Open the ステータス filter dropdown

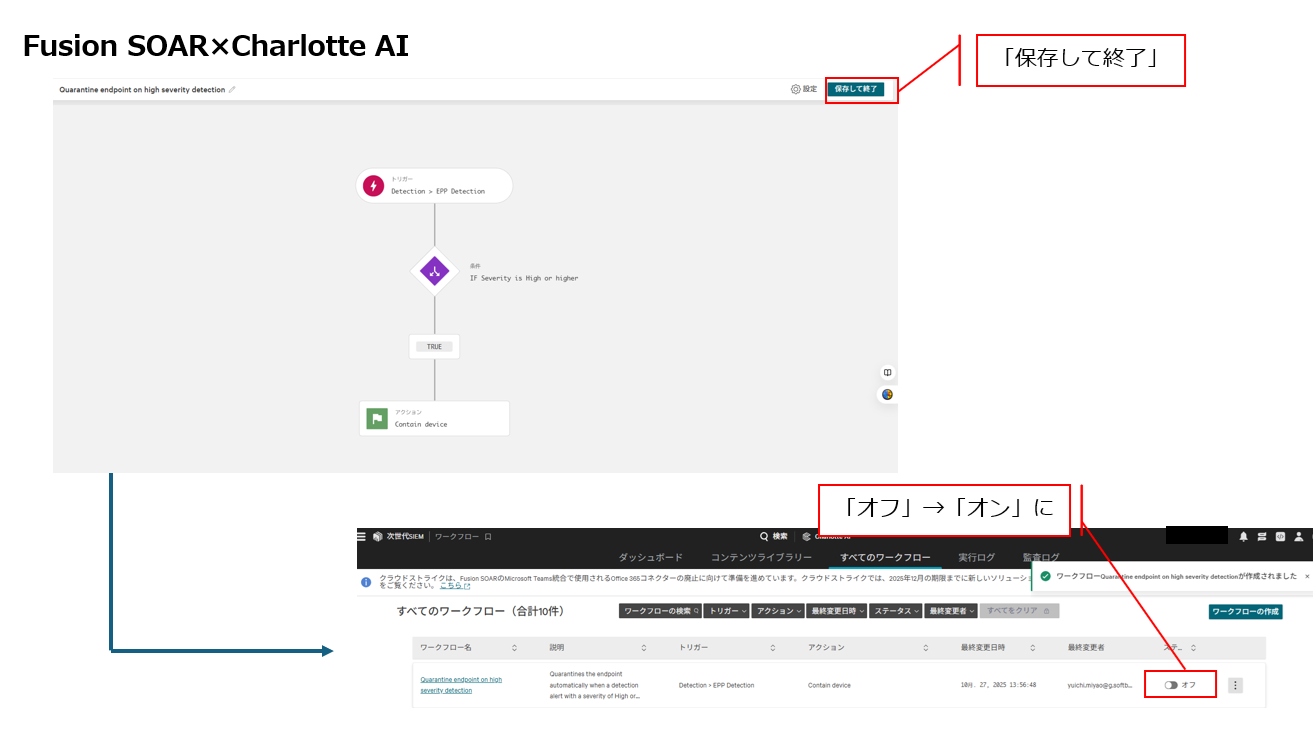pyautogui.click(x=895, y=611)
